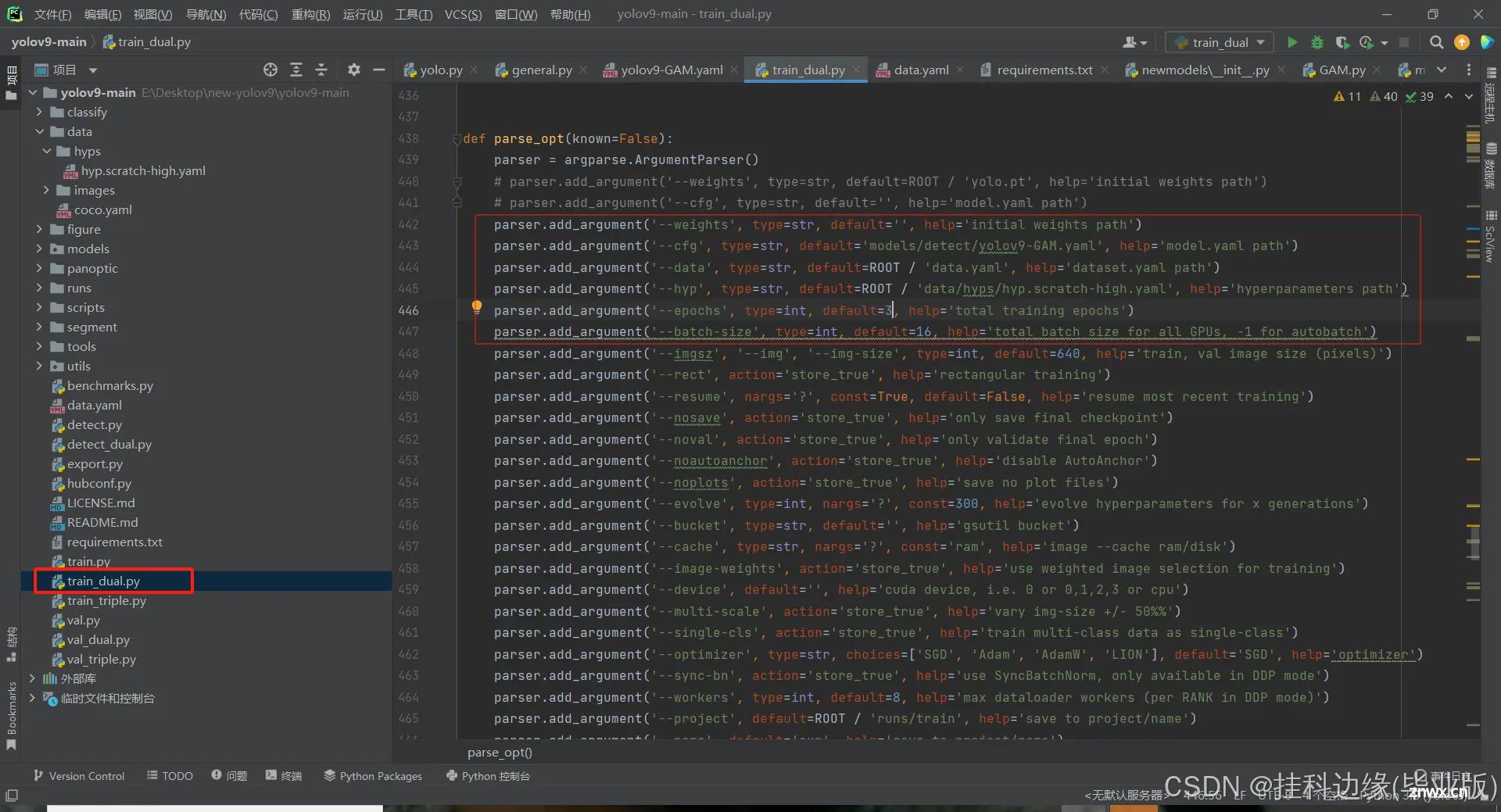Collapse all items in project panel

(x=321, y=70)
